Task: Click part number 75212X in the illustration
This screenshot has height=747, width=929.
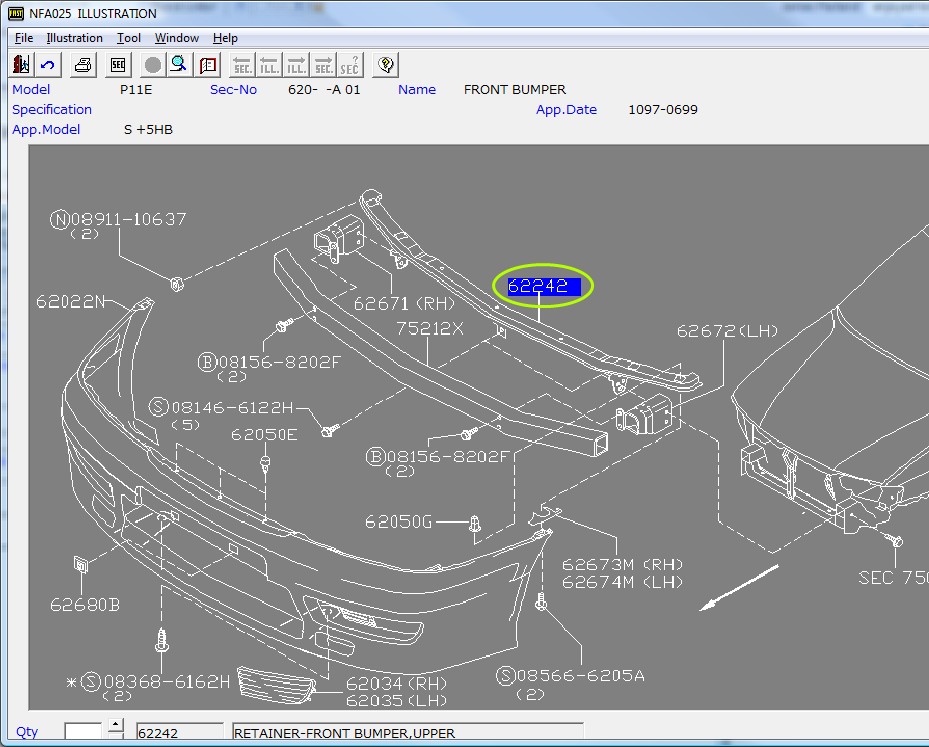Action: click(x=429, y=328)
